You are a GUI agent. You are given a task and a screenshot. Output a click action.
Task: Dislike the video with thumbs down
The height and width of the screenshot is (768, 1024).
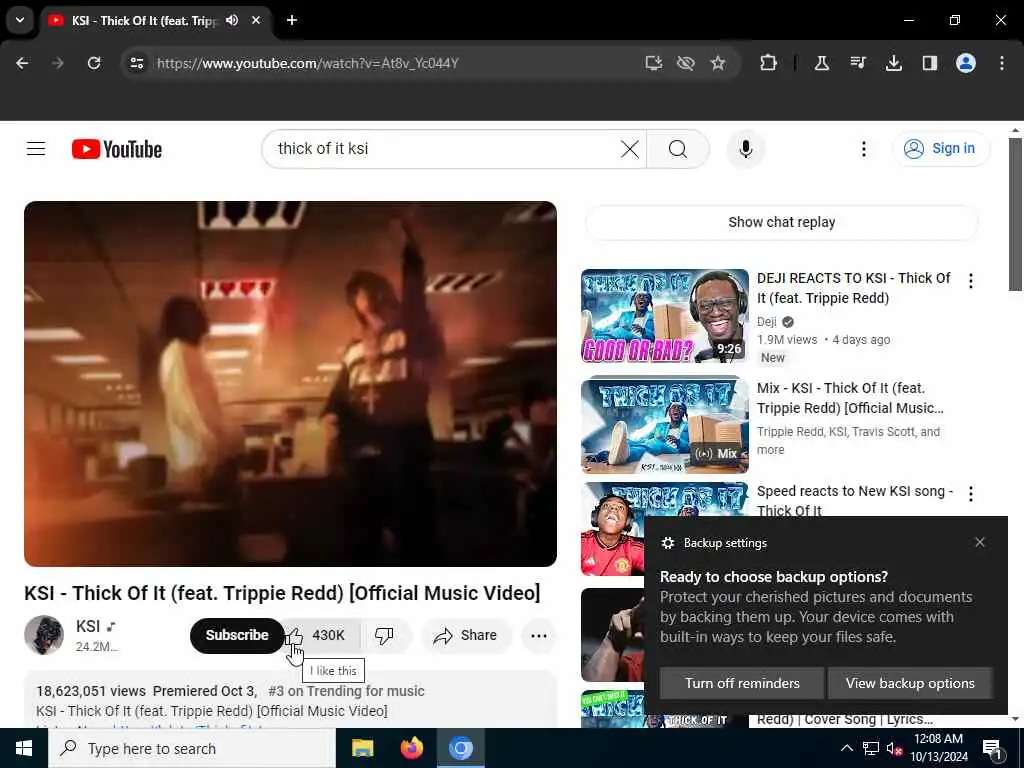click(x=384, y=635)
